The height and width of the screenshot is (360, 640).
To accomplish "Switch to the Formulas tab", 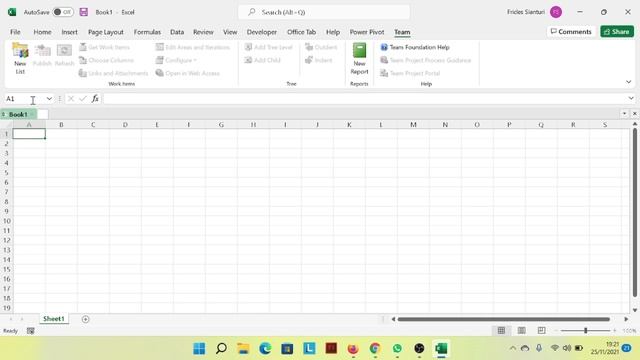I will pos(147,32).
